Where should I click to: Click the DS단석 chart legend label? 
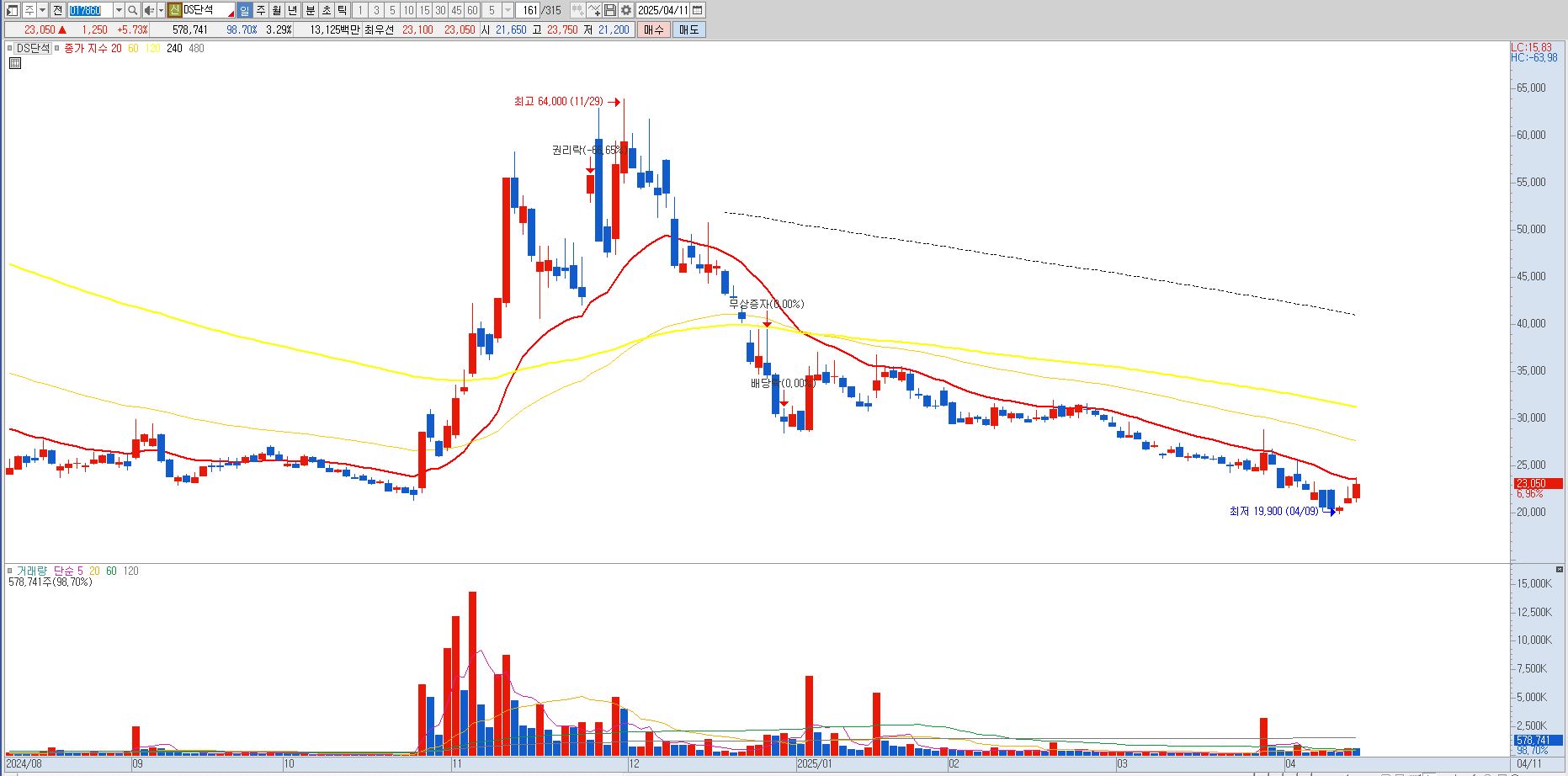34,48
